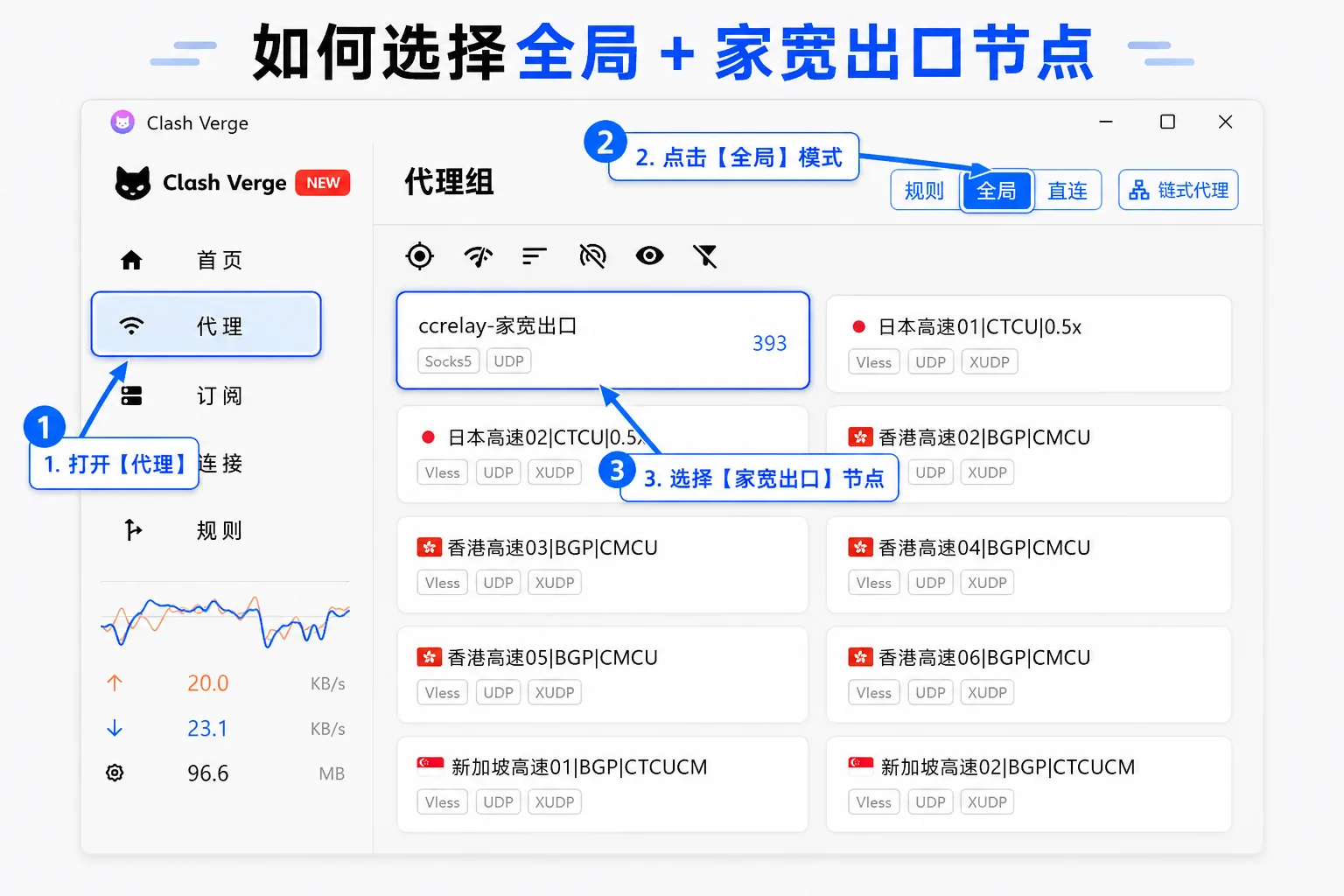The image size is (1344, 896).
Task: Click Hong Kong flag on 香港高速06
Action: 860,657
